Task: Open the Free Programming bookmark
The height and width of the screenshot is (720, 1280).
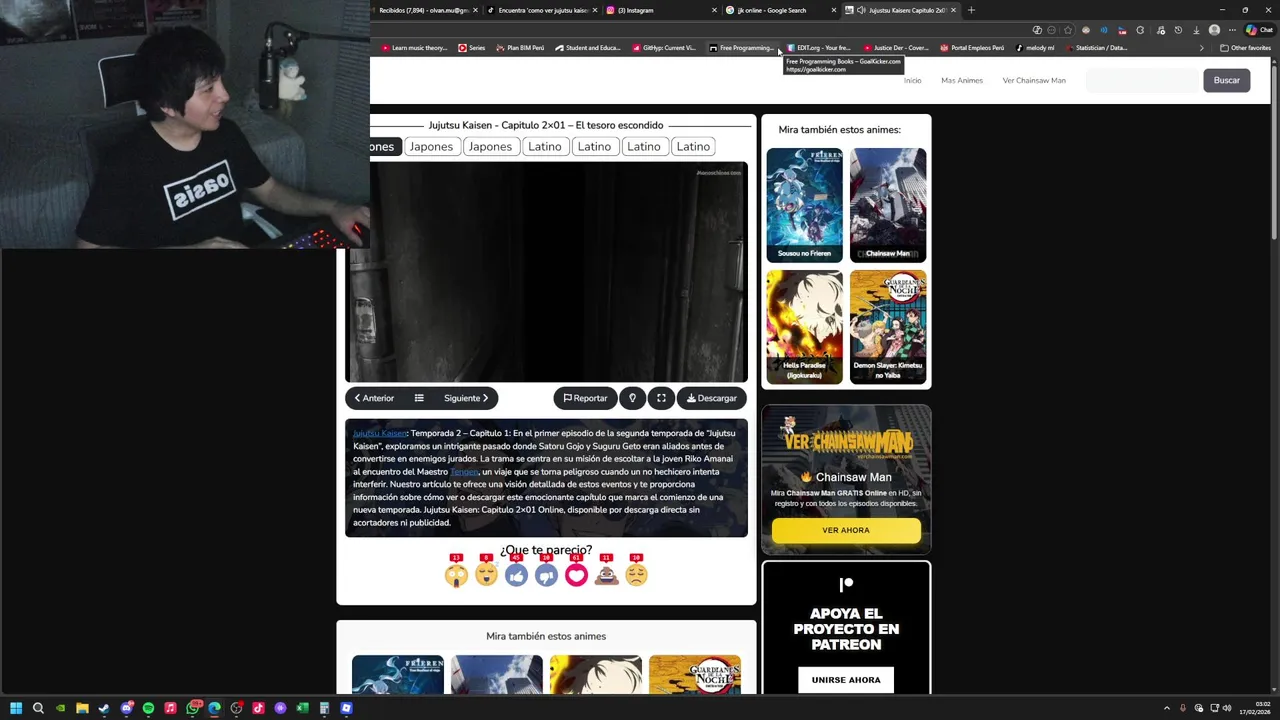Action: coord(741,48)
